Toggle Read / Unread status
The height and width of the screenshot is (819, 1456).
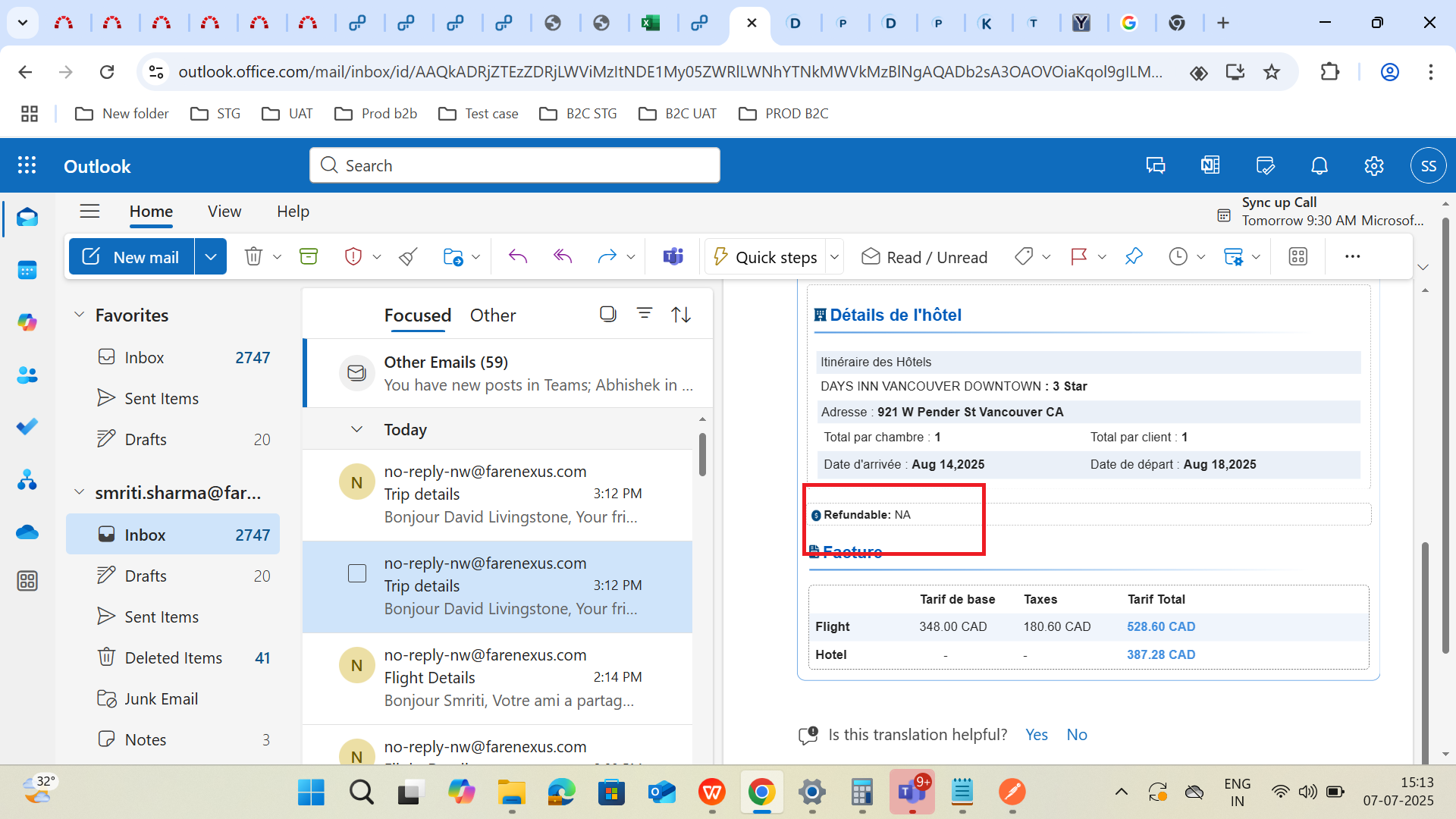pos(924,257)
